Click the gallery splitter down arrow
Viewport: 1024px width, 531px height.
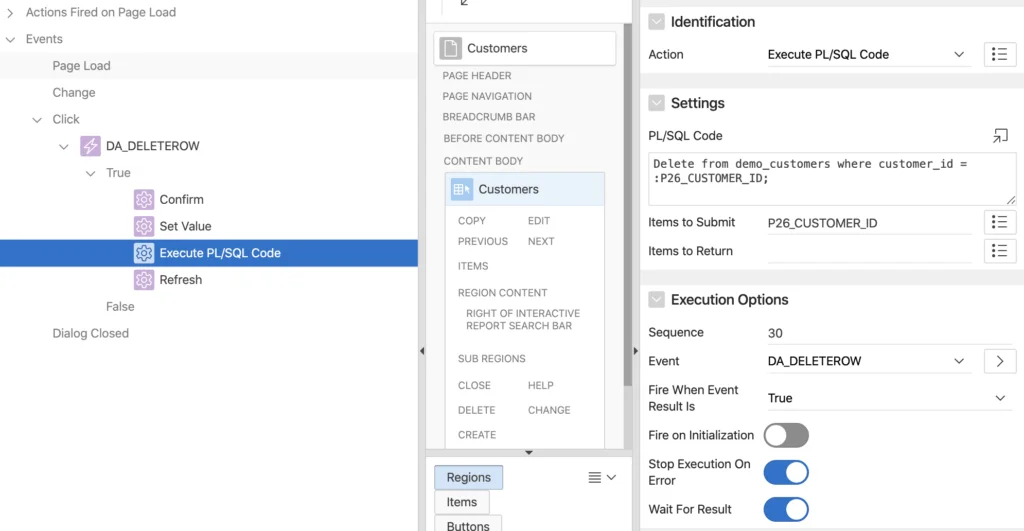coord(528,452)
